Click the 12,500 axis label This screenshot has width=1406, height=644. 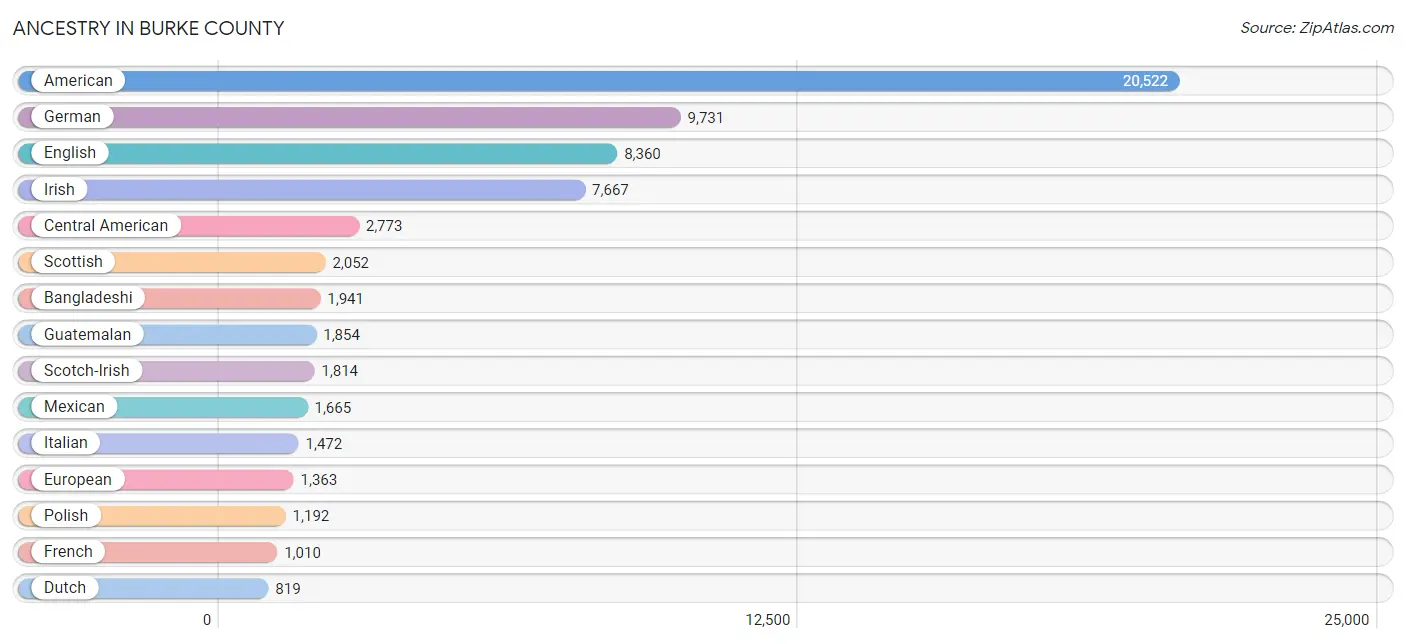[x=768, y=620]
